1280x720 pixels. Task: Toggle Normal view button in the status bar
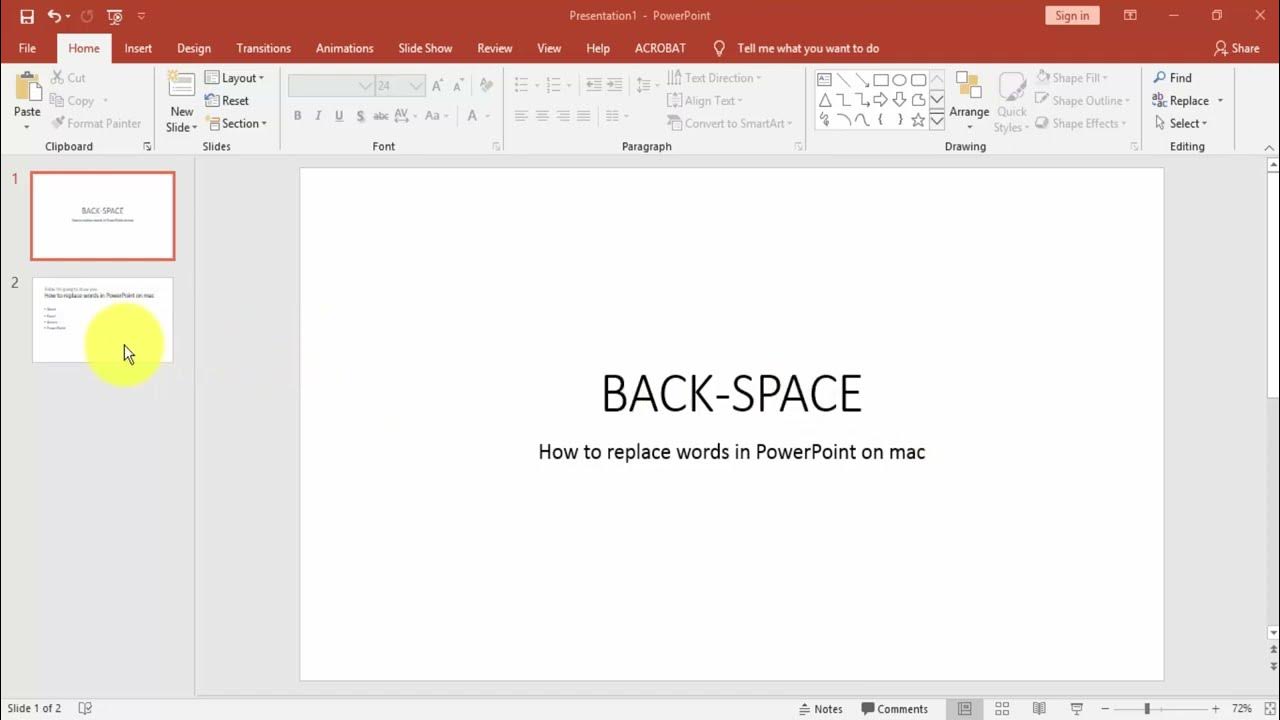pyautogui.click(x=965, y=708)
